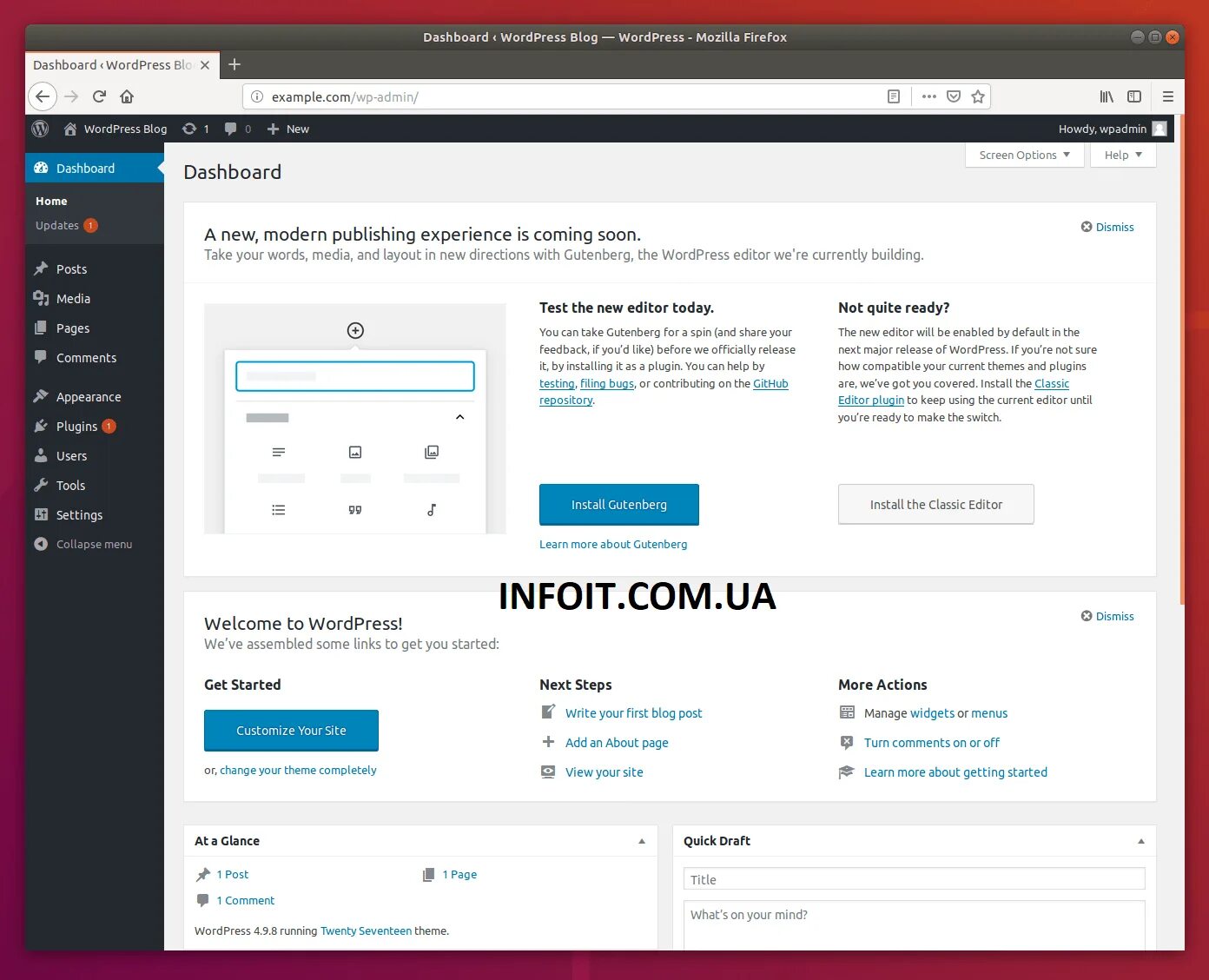The width and height of the screenshot is (1209, 980).
Task: Open the comments bubble in the admin bar
Action: 237,129
